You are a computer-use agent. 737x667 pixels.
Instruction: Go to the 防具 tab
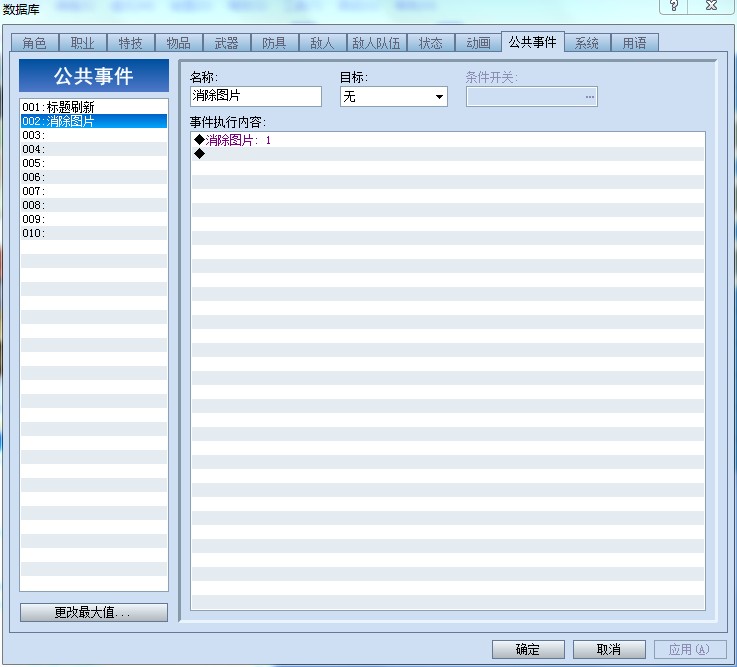274,43
